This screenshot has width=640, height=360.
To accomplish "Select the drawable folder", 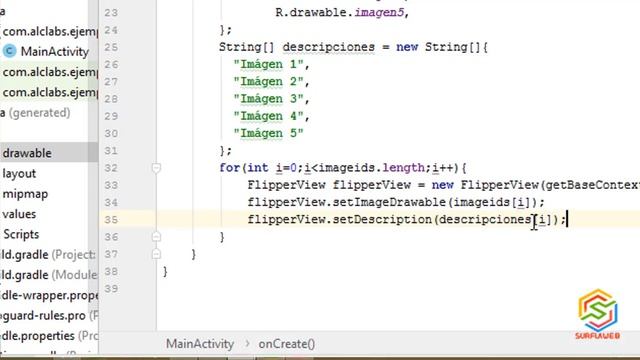I will [x=27, y=153].
